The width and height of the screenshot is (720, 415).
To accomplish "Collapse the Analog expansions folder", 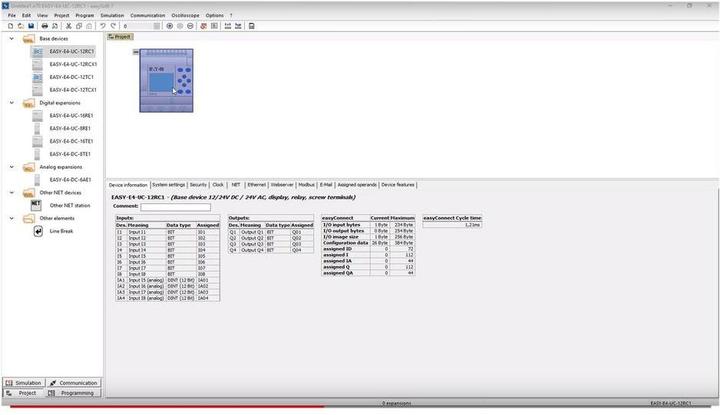I will click(12, 167).
